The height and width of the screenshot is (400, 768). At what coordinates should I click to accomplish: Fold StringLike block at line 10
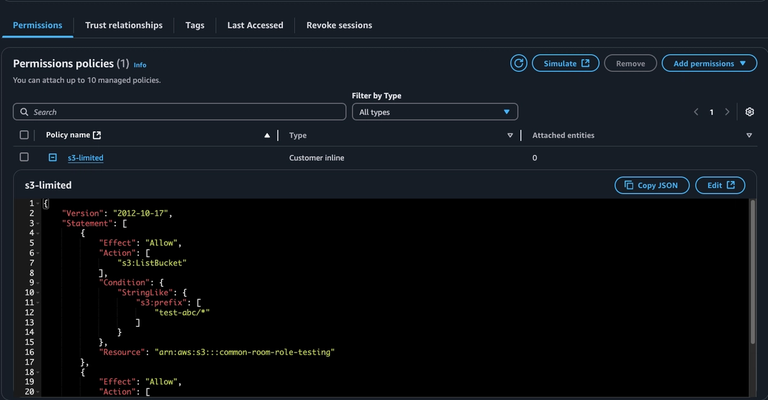tap(38, 293)
